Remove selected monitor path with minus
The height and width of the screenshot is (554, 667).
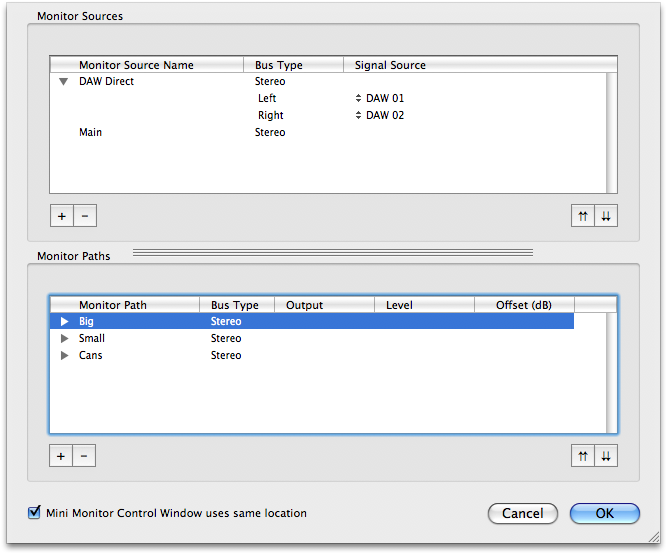tap(84, 456)
